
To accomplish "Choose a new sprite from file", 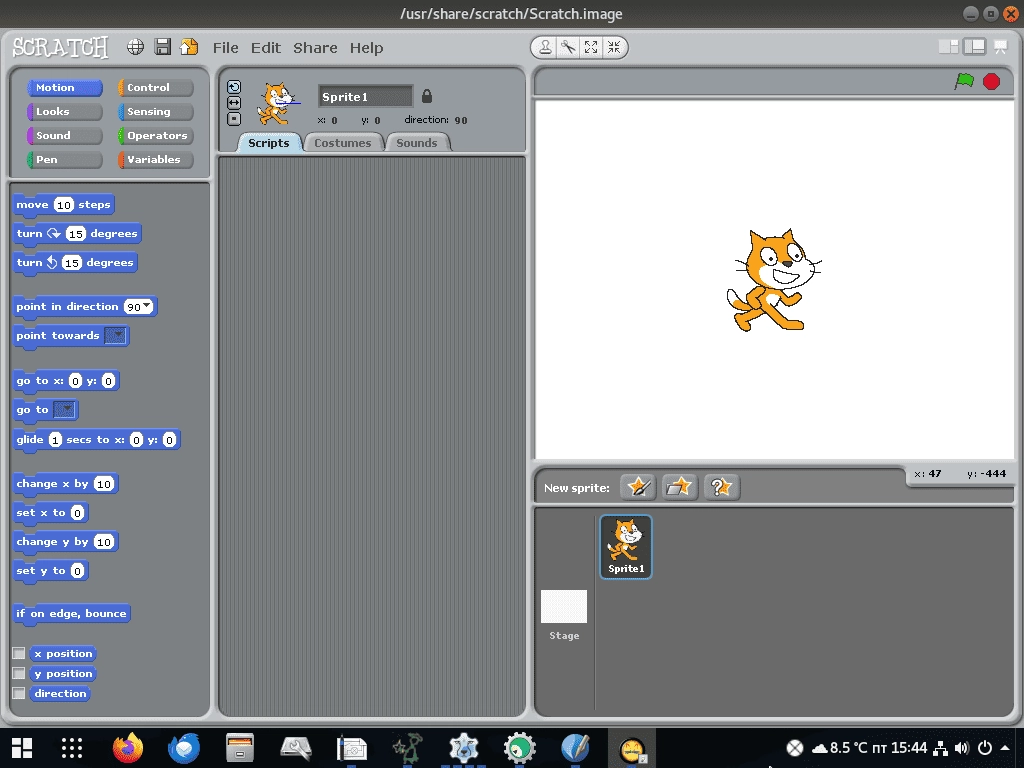I will [x=679, y=487].
